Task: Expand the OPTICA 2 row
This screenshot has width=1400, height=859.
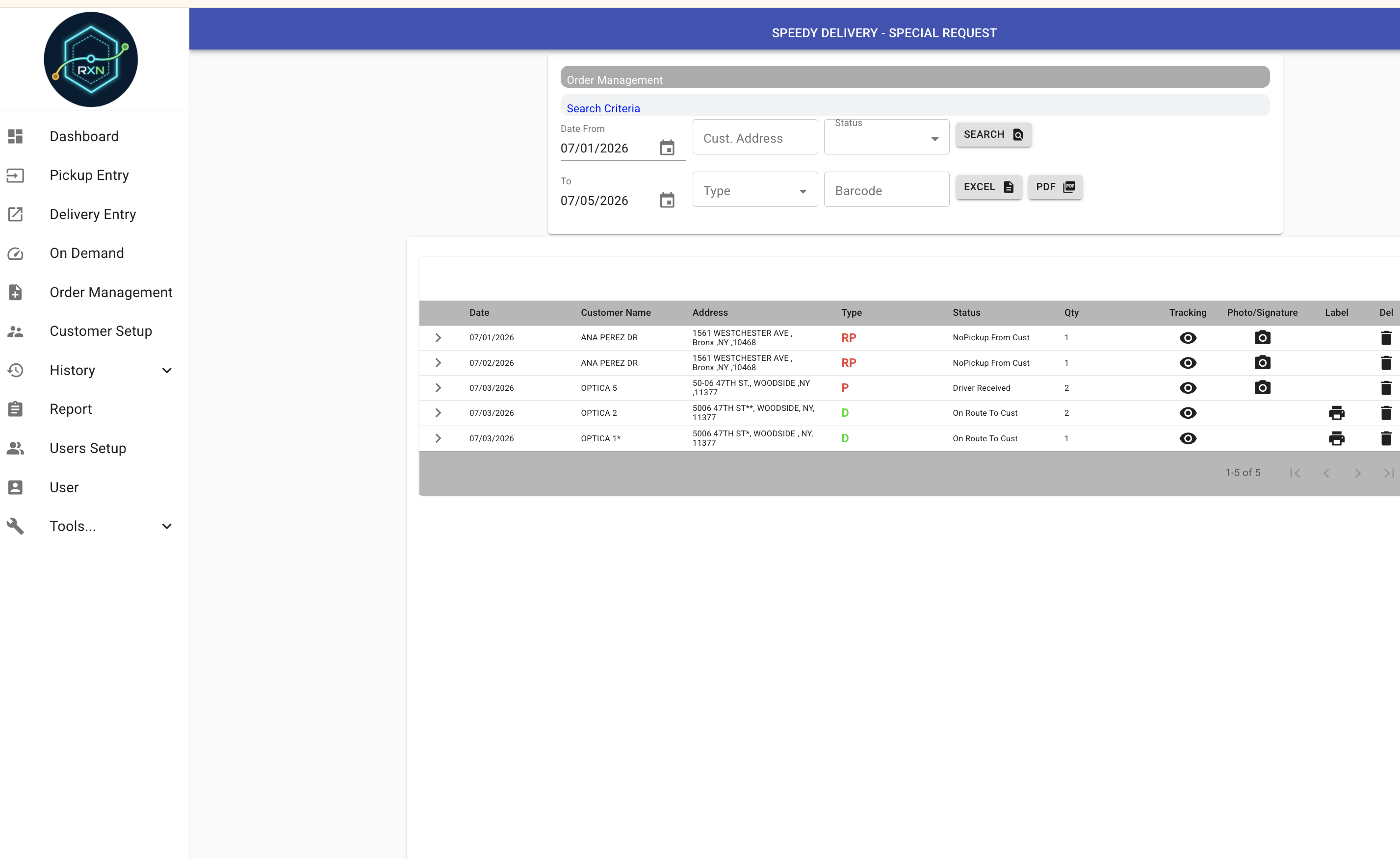Action: pos(438,413)
